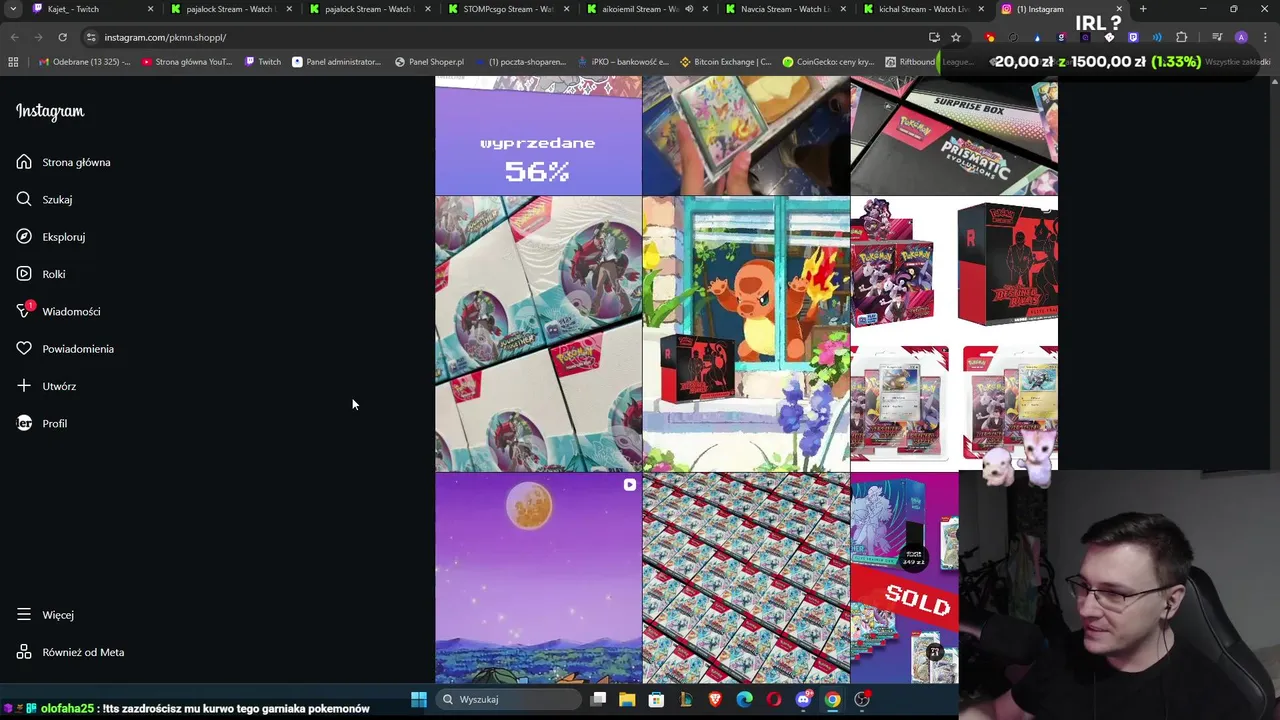Open Twitch bookmark
This screenshot has height=720, width=1280.
click(x=263, y=62)
